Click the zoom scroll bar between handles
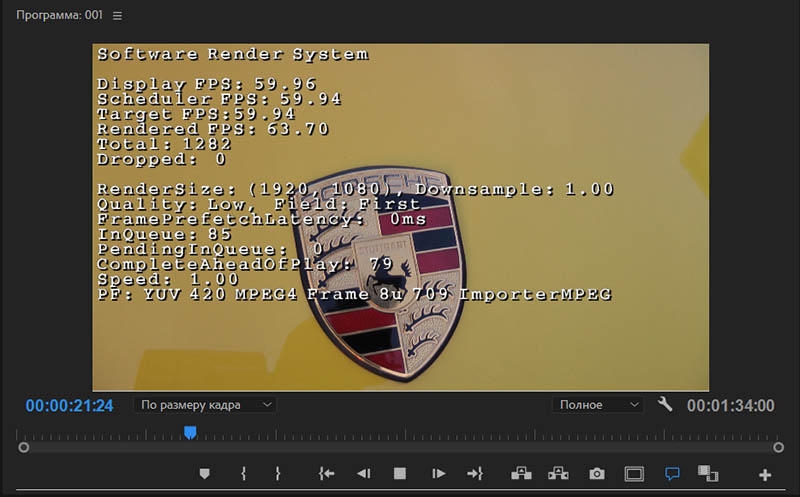The height and width of the screenshot is (497, 800). pos(401,448)
